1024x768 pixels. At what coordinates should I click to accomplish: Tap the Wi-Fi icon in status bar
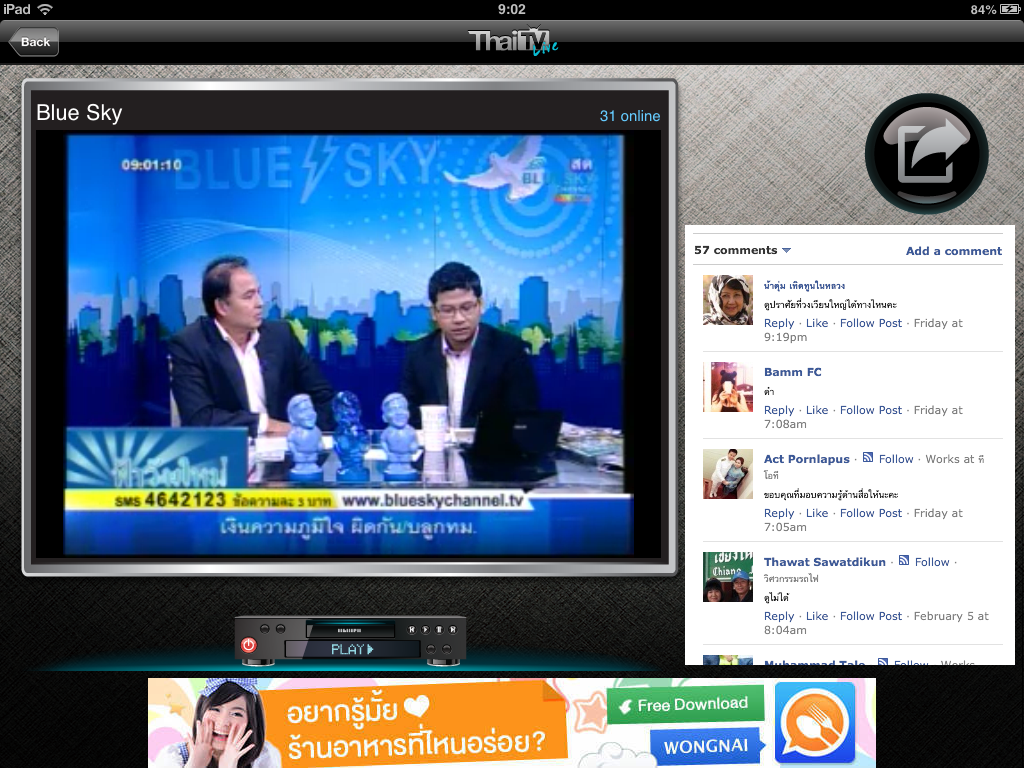coord(44,9)
